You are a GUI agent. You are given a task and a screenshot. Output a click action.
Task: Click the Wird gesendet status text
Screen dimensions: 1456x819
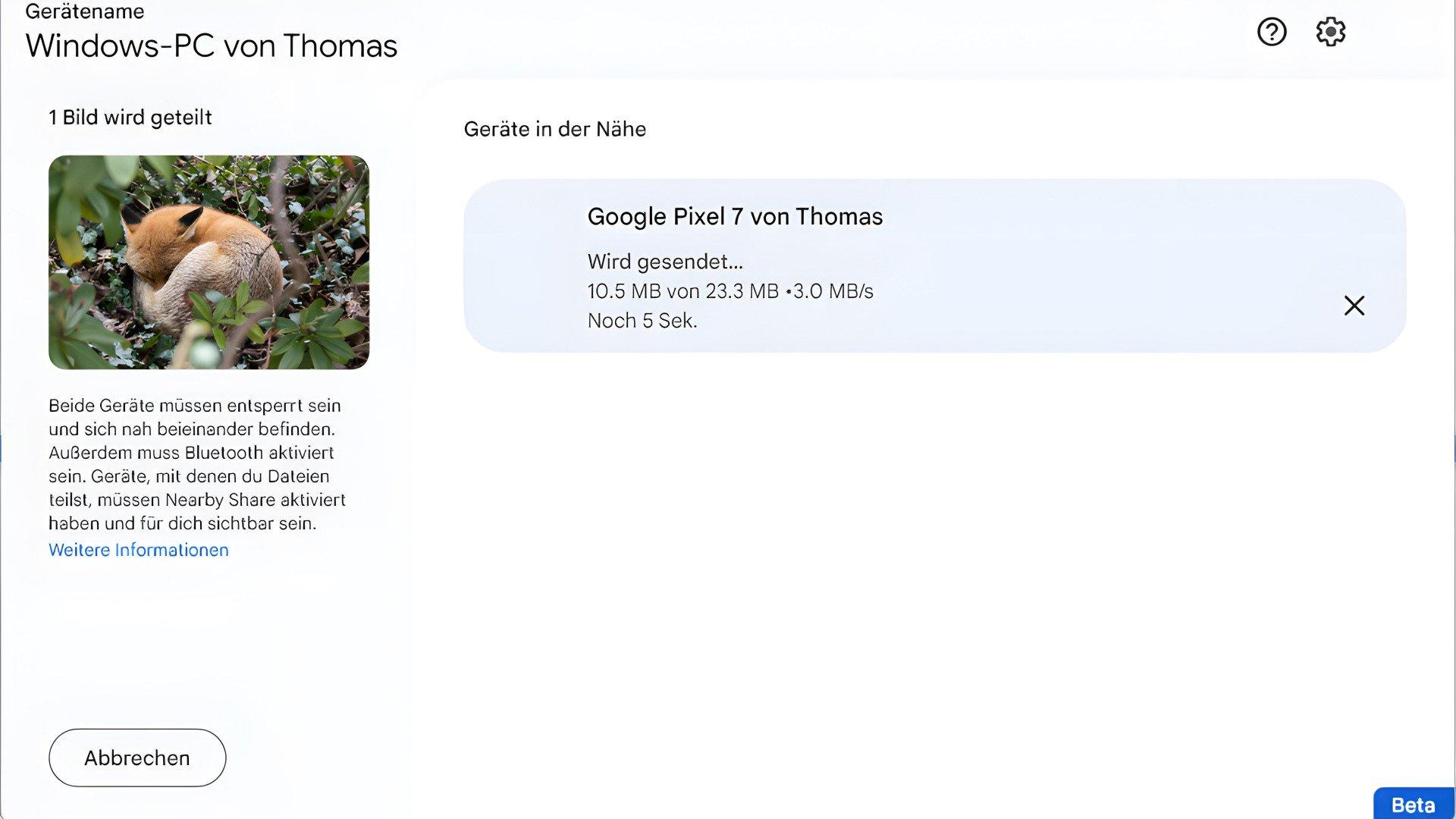point(665,262)
